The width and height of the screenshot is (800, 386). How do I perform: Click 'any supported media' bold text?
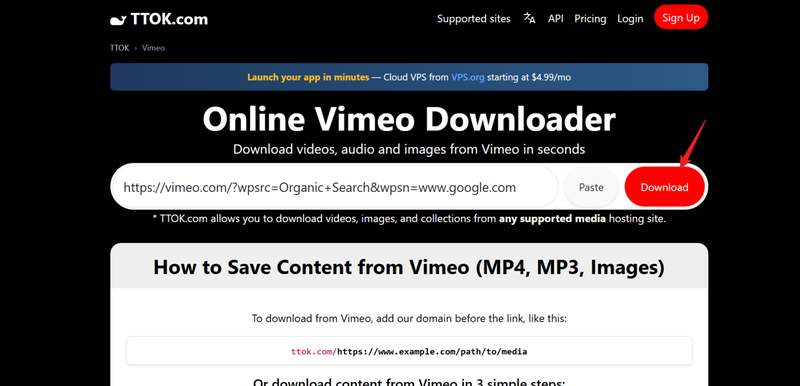pos(552,219)
